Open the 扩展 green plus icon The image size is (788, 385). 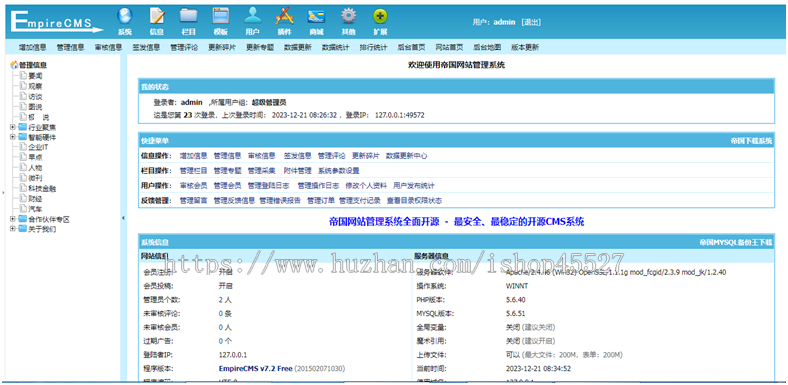tap(380, 17)
